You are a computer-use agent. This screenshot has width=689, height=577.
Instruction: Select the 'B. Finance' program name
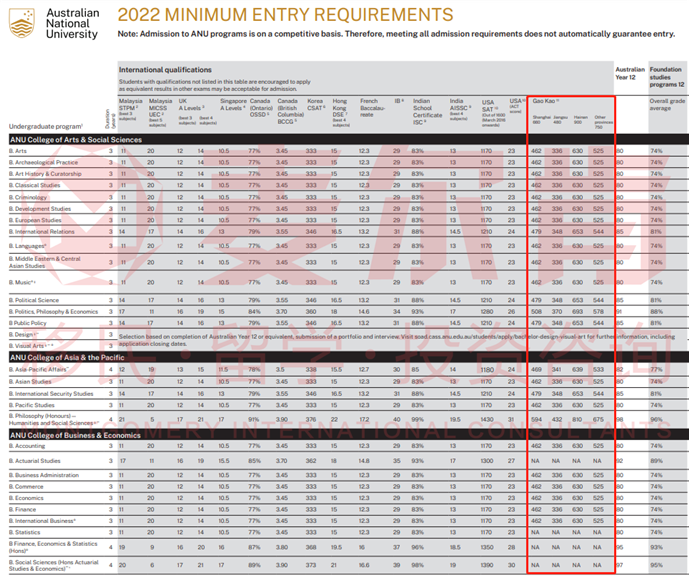tap(22, 509)
